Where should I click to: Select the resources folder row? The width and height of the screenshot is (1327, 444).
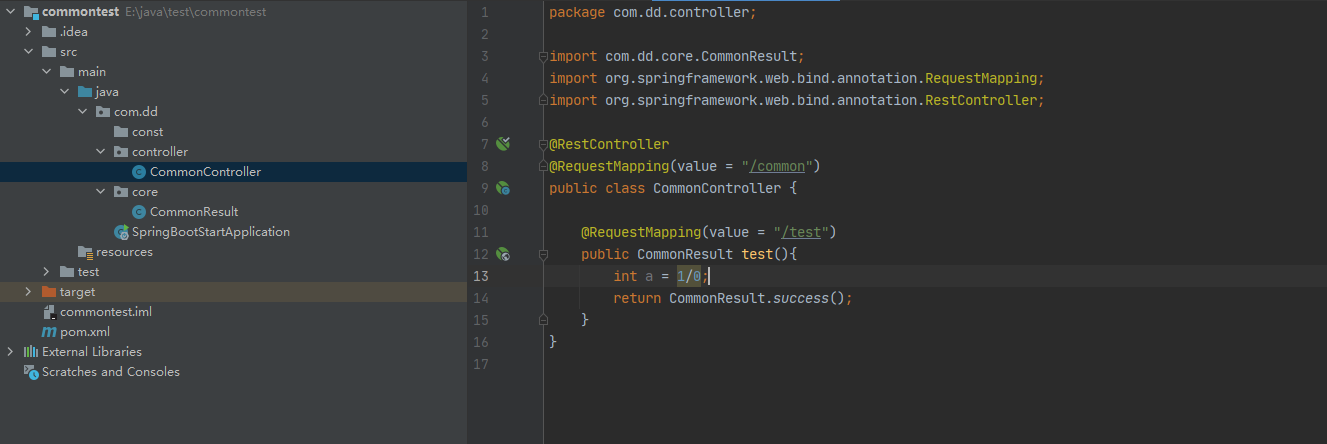pyautogui.click(x=233, y=252)
